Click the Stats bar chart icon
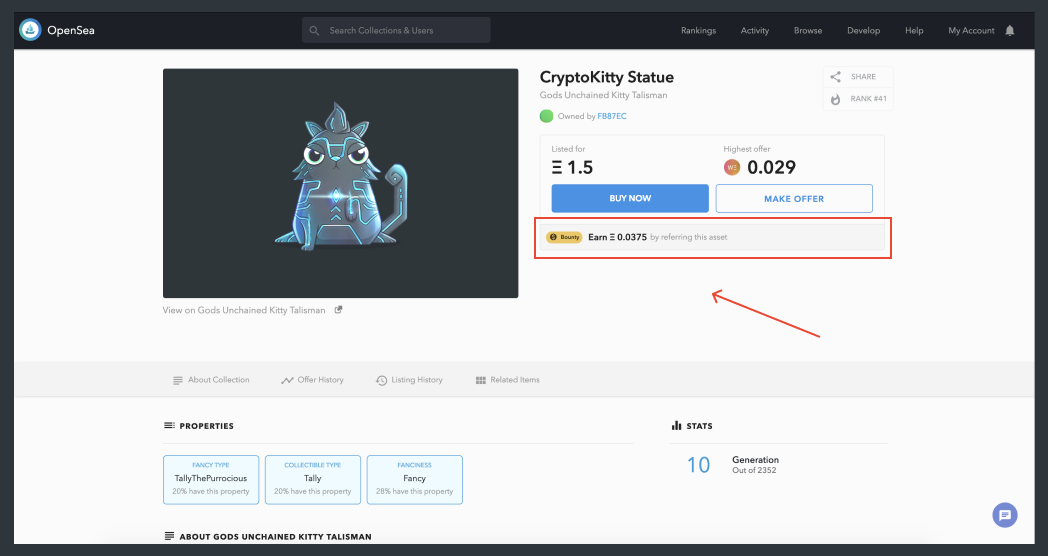This screenshot has height=556, width=1048. click(676, 426)
